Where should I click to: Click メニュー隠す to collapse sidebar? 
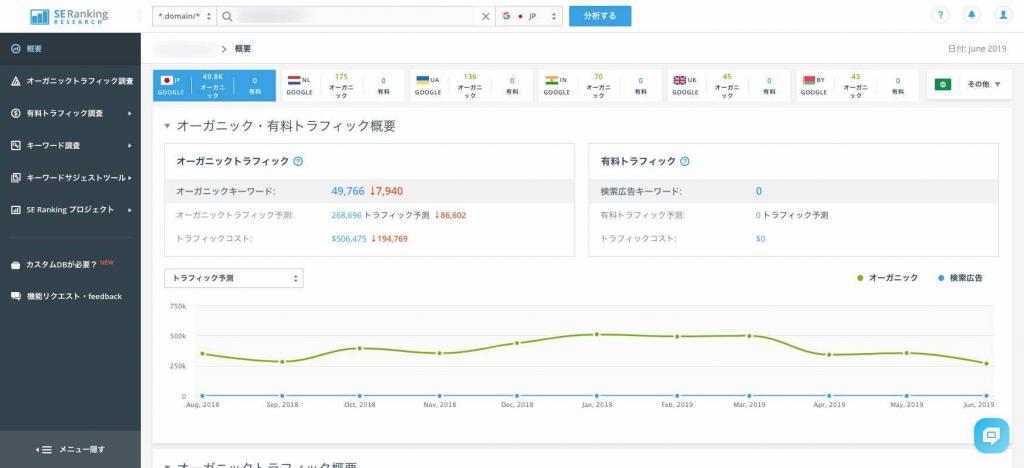click(71, 449)
